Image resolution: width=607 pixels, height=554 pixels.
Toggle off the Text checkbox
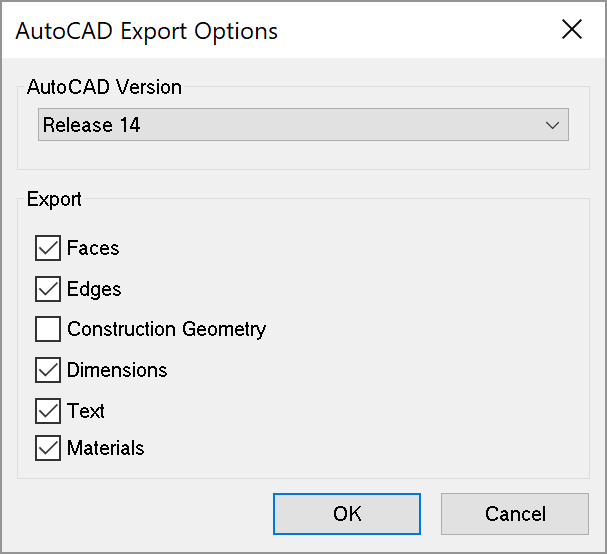48,411
